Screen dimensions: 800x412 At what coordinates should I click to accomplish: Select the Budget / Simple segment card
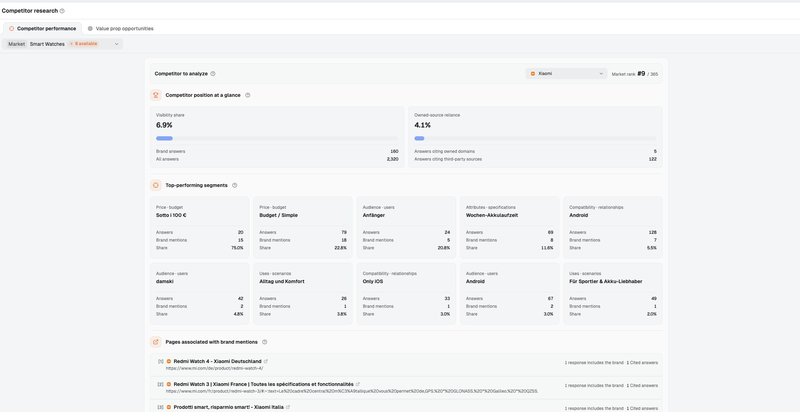tap(303, 227)
